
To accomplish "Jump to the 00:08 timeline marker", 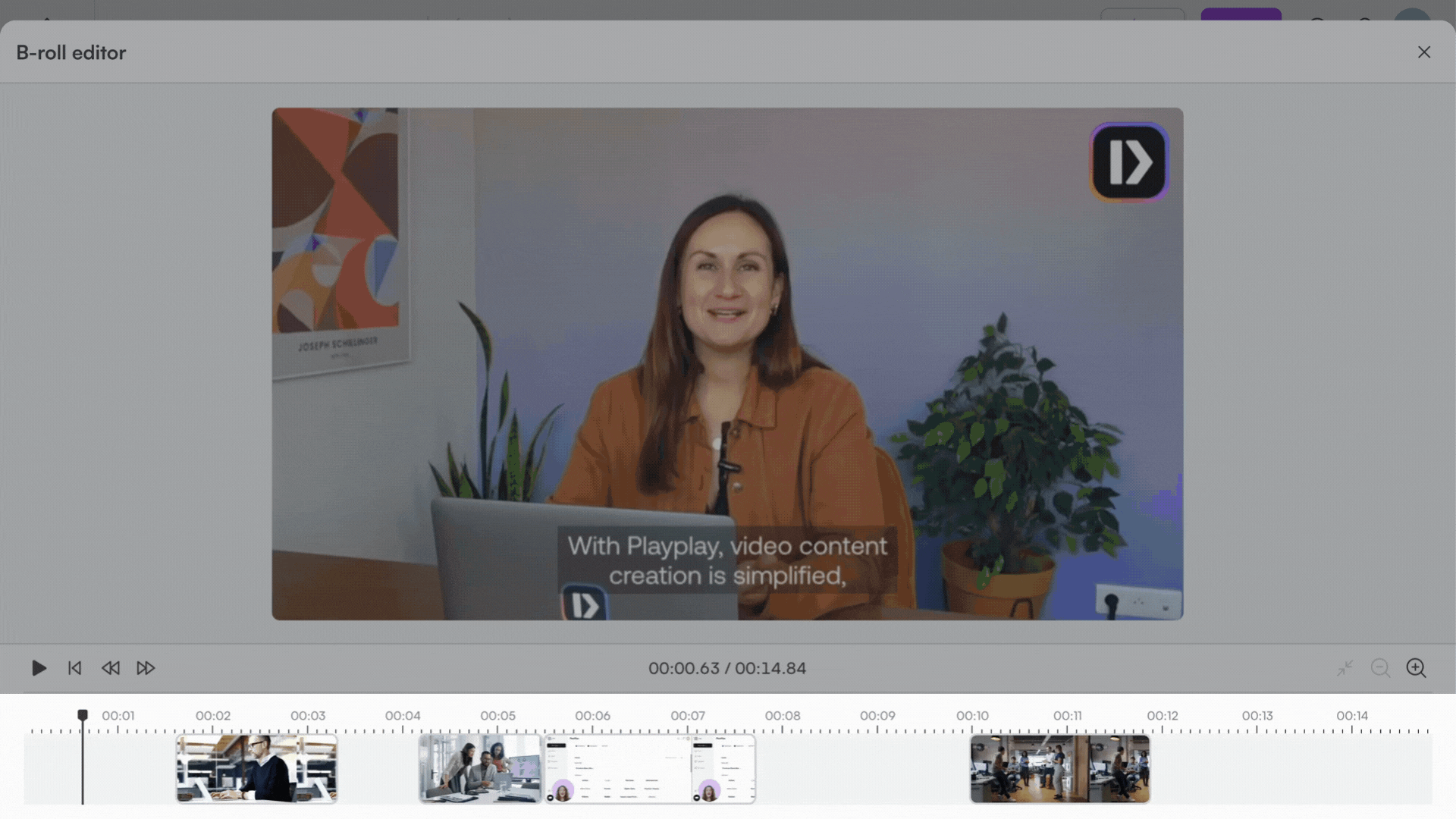I will coord(783,716).
